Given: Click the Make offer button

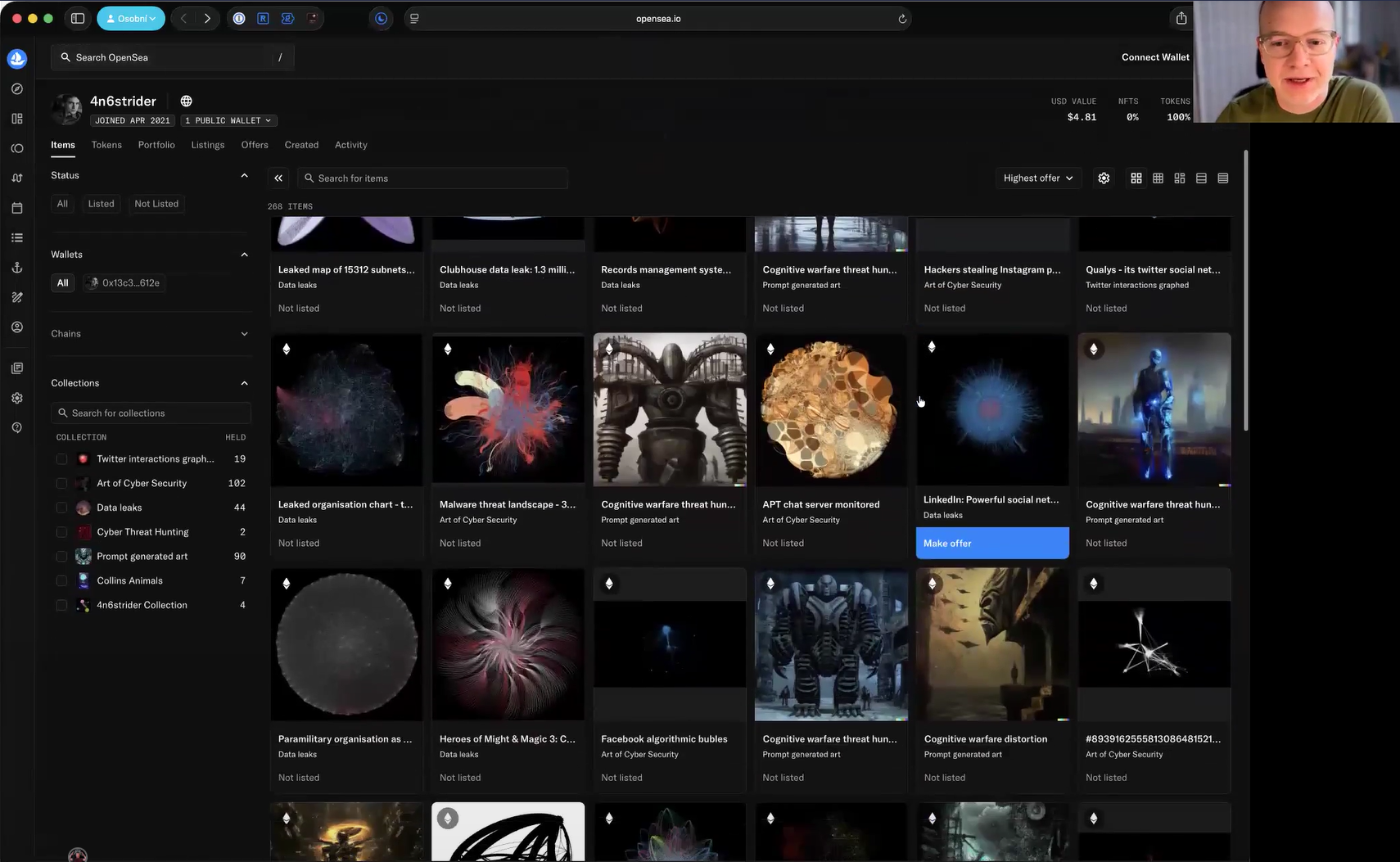Looking at the screenshot, I should [991, 544].
